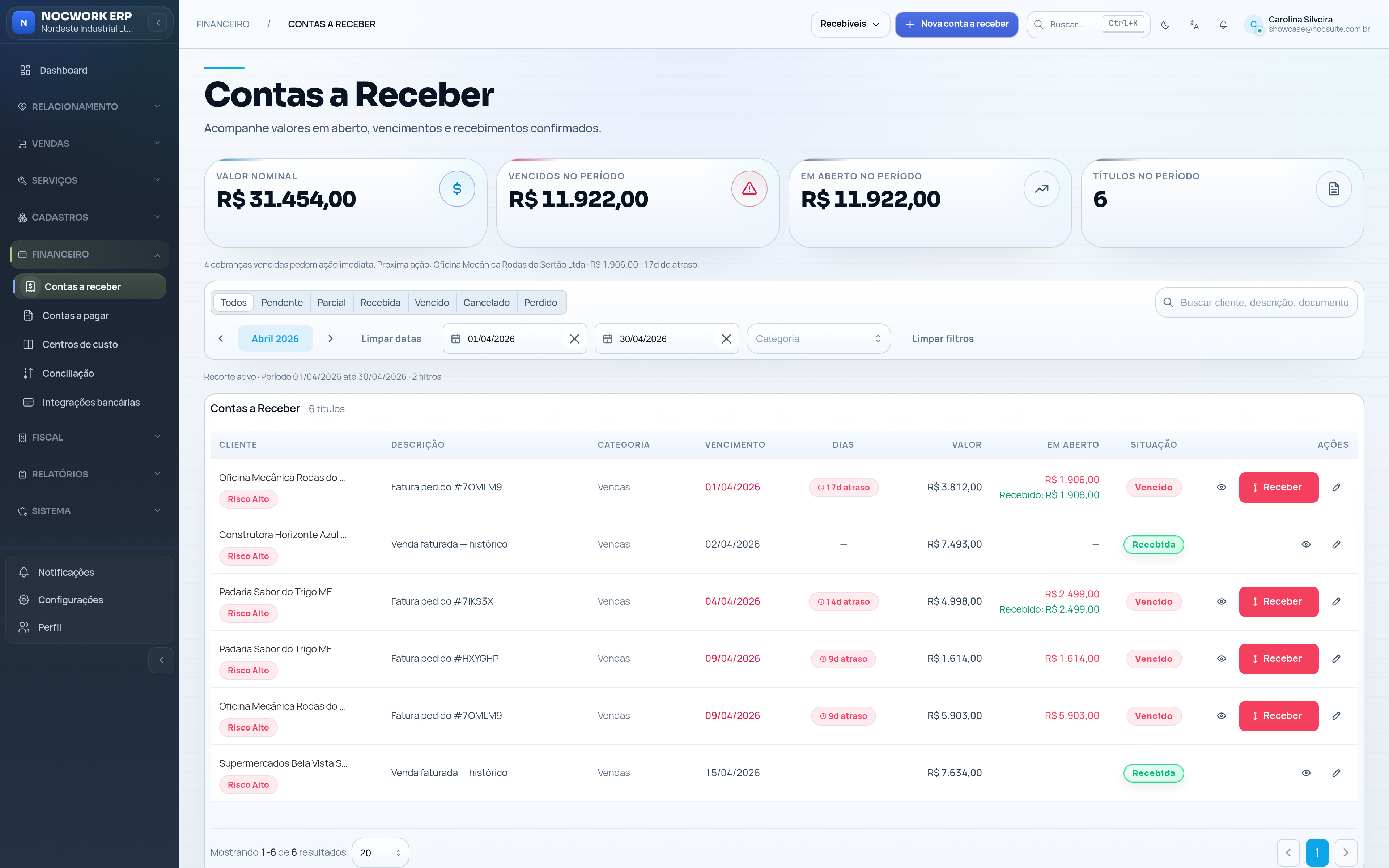Edit Supermercados Bela Vista row

[x=1336, y=773]
